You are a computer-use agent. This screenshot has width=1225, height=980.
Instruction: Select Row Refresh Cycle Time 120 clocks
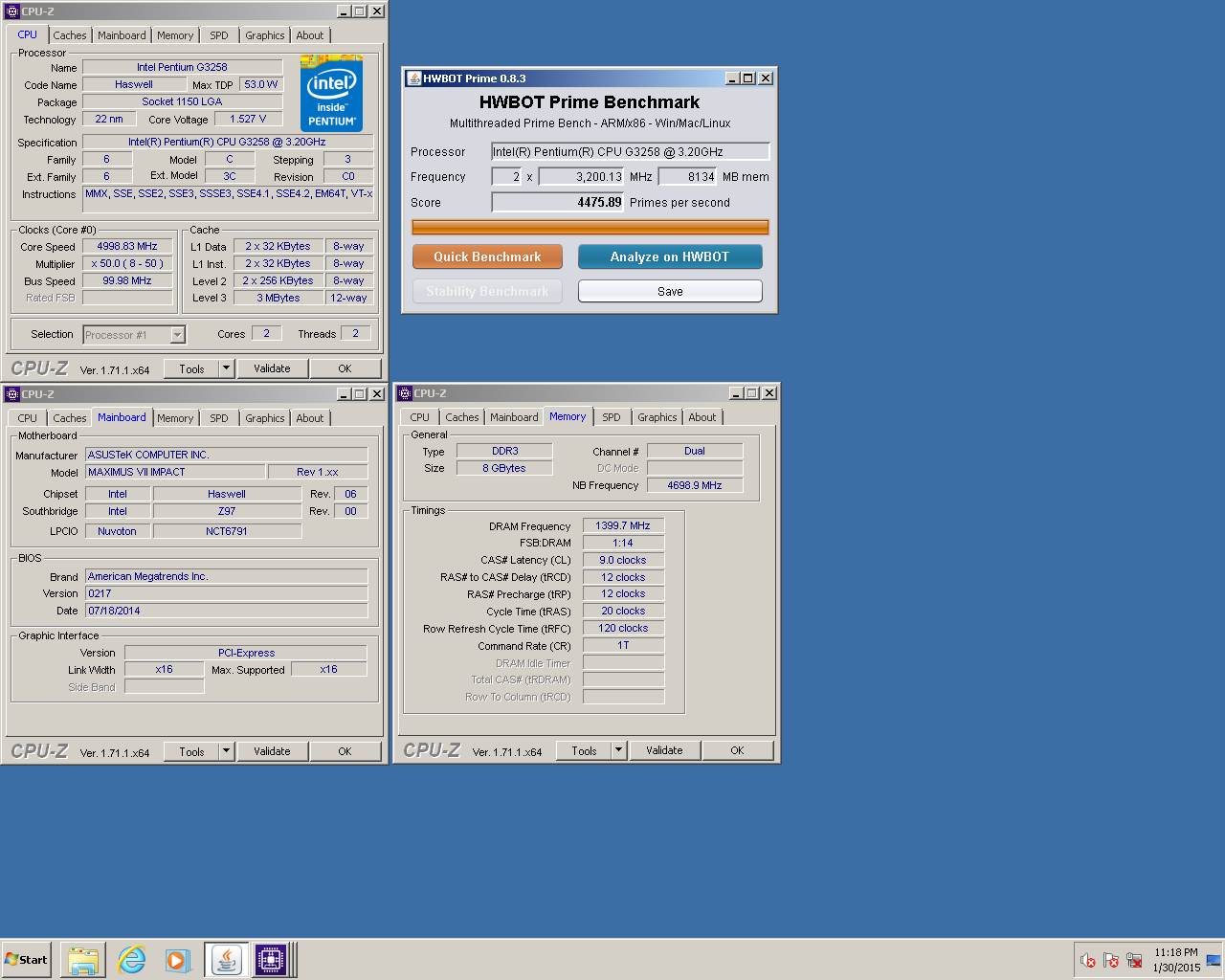(623, 628)
